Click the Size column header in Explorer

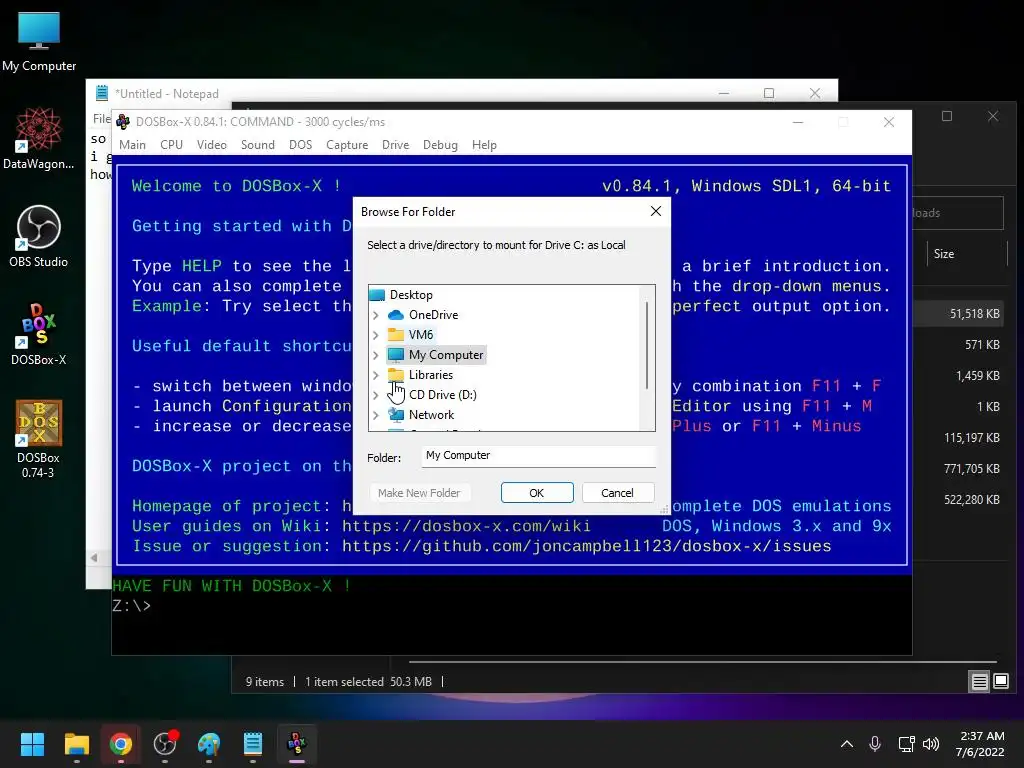[944, 253]
